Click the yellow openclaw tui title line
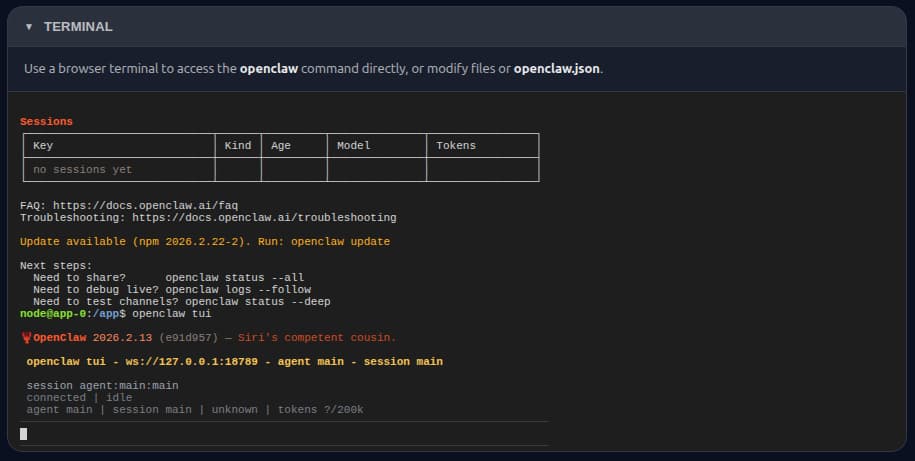Image resolution: width=915 pixels, height=461 pixels. coord(234,361)
